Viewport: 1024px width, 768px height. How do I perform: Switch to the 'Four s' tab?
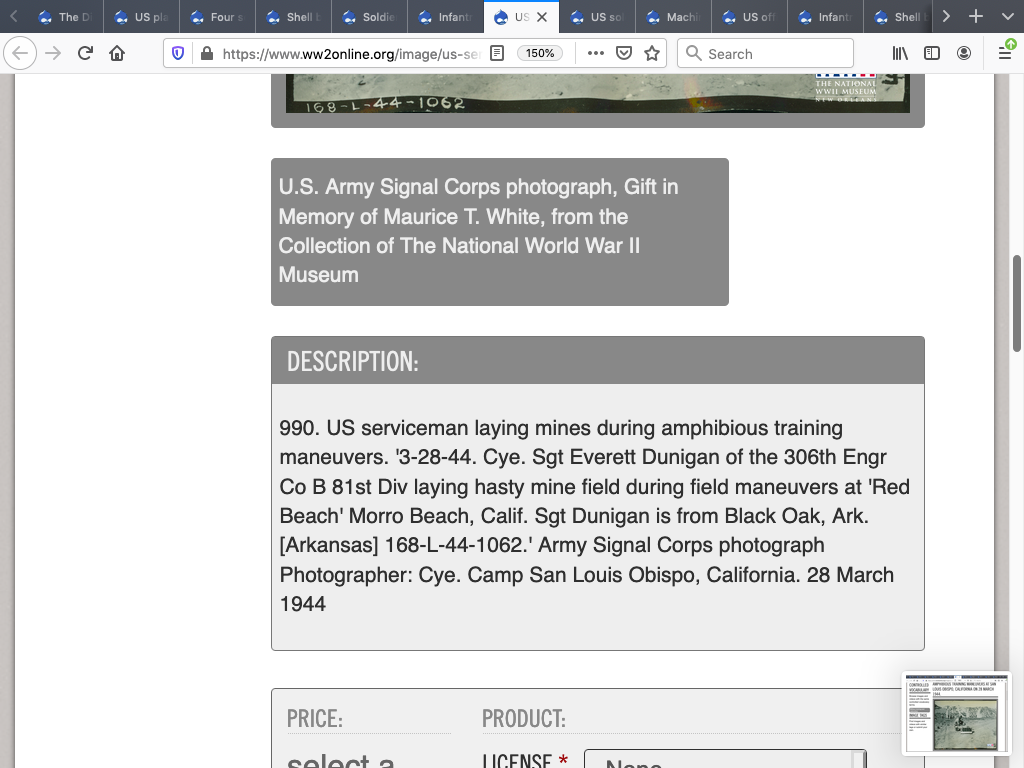(220, 17)
